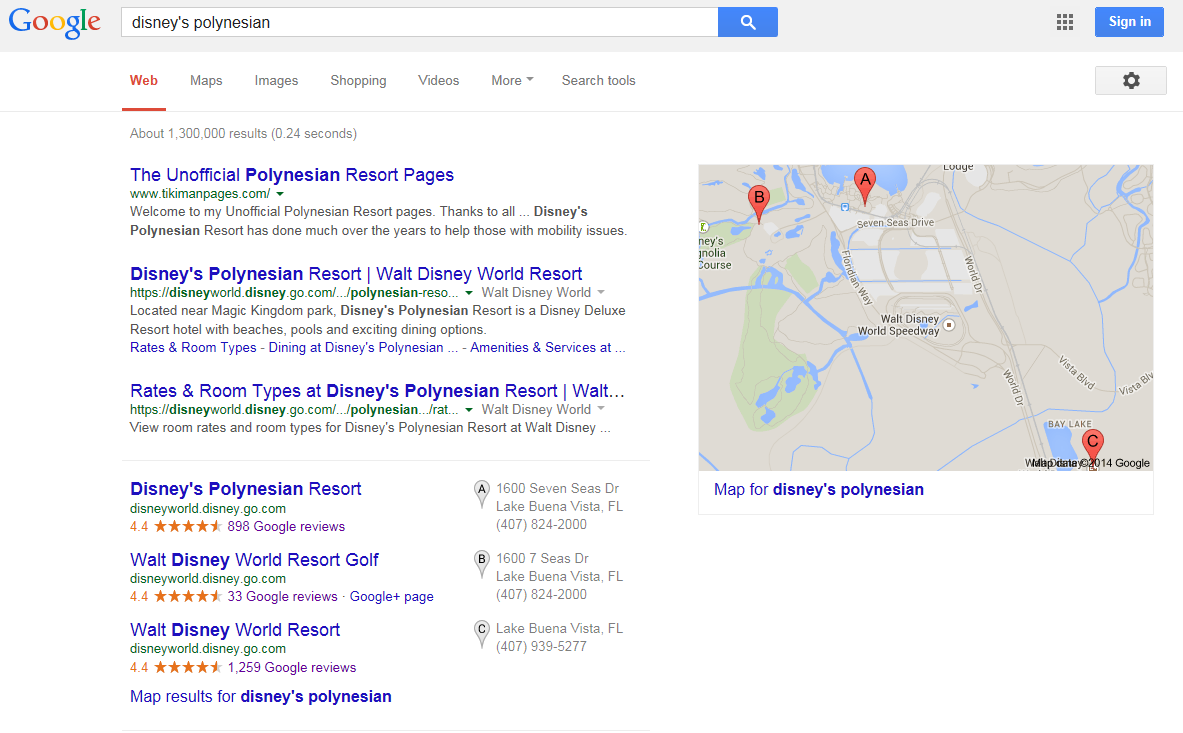
Task: Open Walt Disney World arrow on Polynesian Resort result
Action: pyautogui.click(x=601, y=292)
